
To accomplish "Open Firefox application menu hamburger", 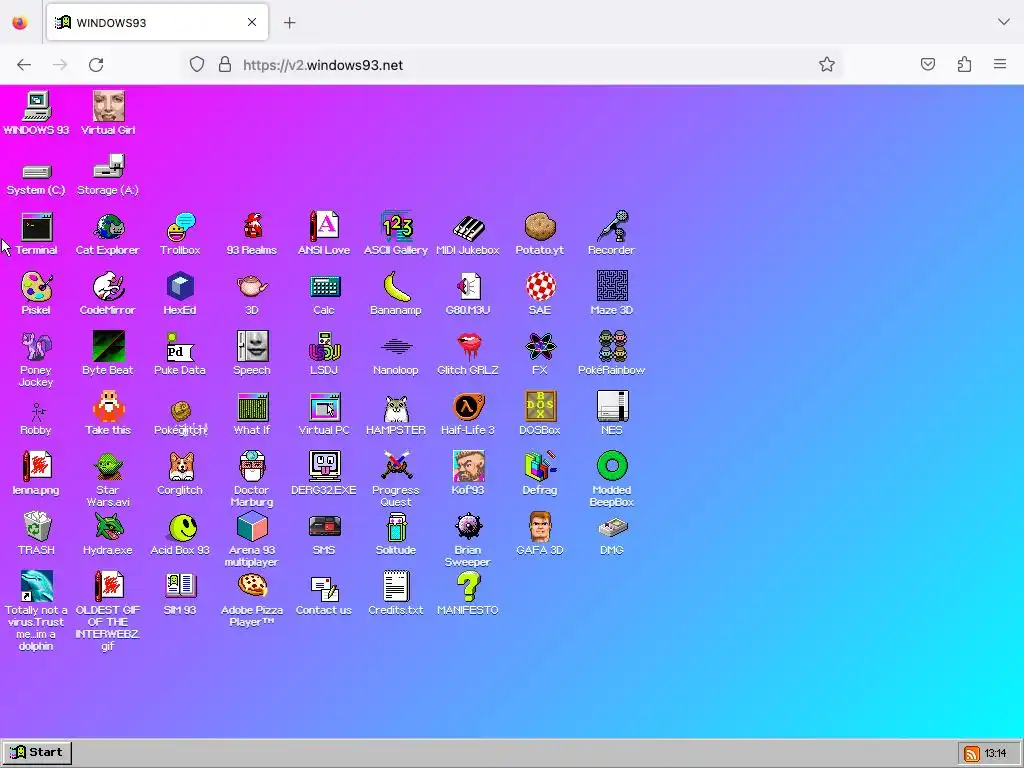I will click(x=1000, y=64).
